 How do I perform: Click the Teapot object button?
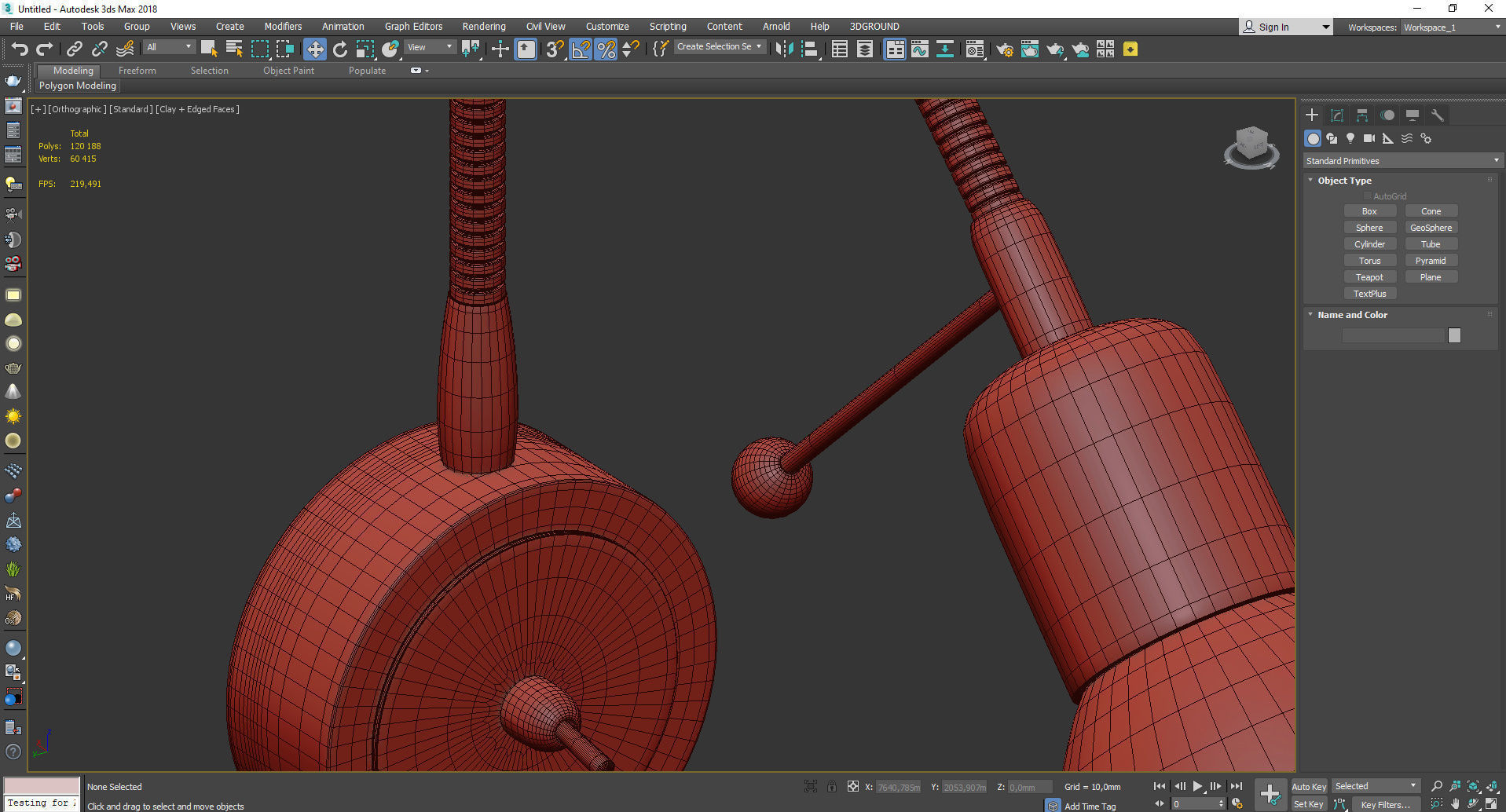(1369, 277)
